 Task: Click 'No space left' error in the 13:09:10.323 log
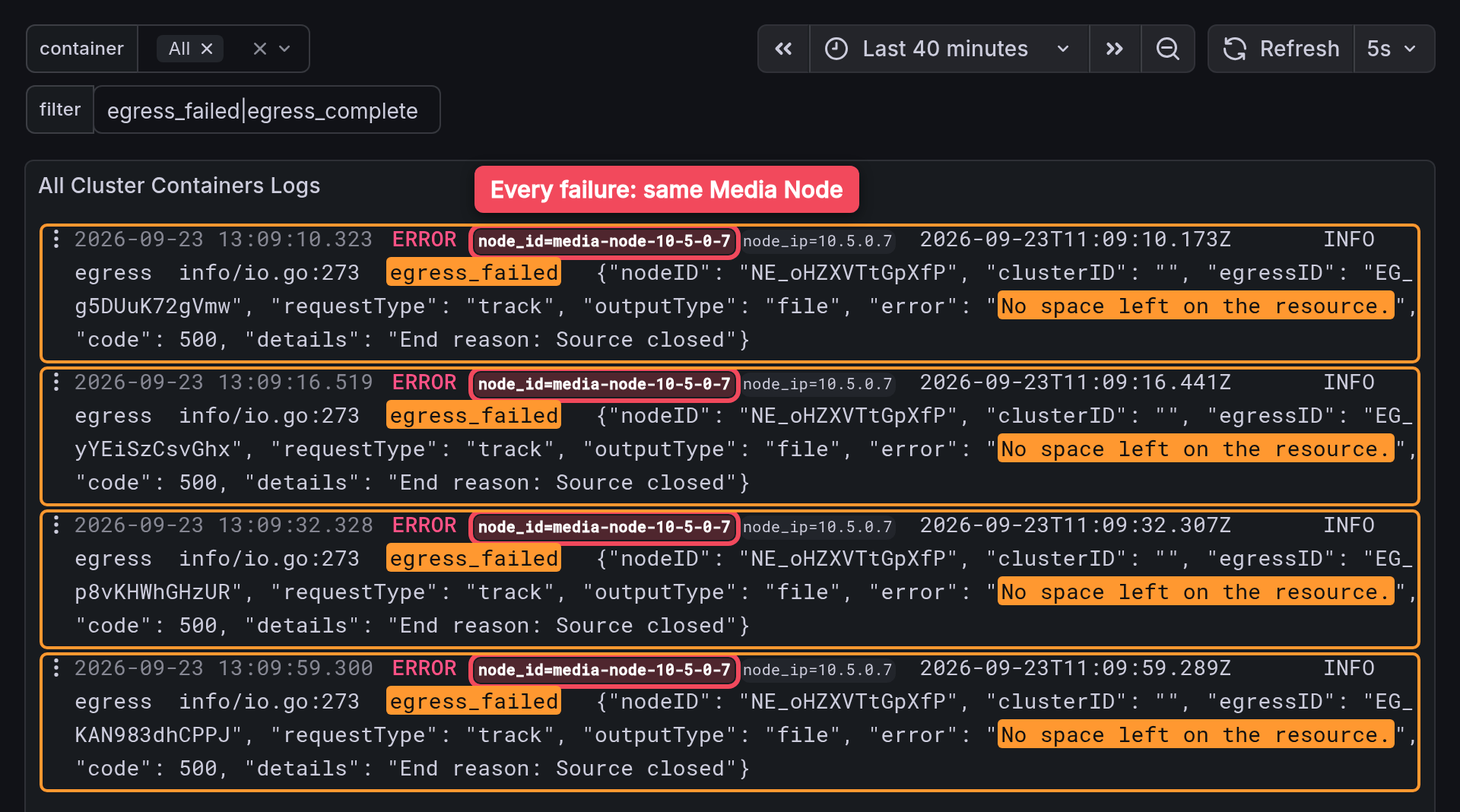1195,306
